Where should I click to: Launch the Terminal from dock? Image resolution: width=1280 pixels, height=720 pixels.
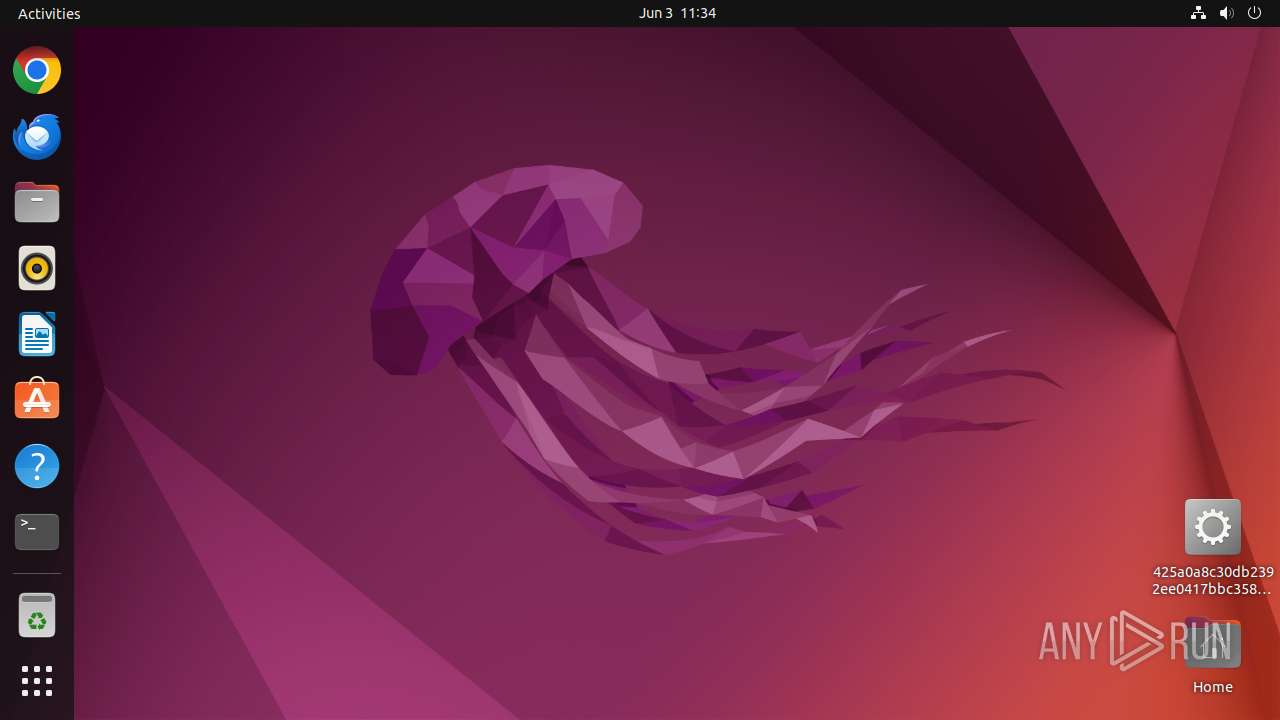click(37, 532)
